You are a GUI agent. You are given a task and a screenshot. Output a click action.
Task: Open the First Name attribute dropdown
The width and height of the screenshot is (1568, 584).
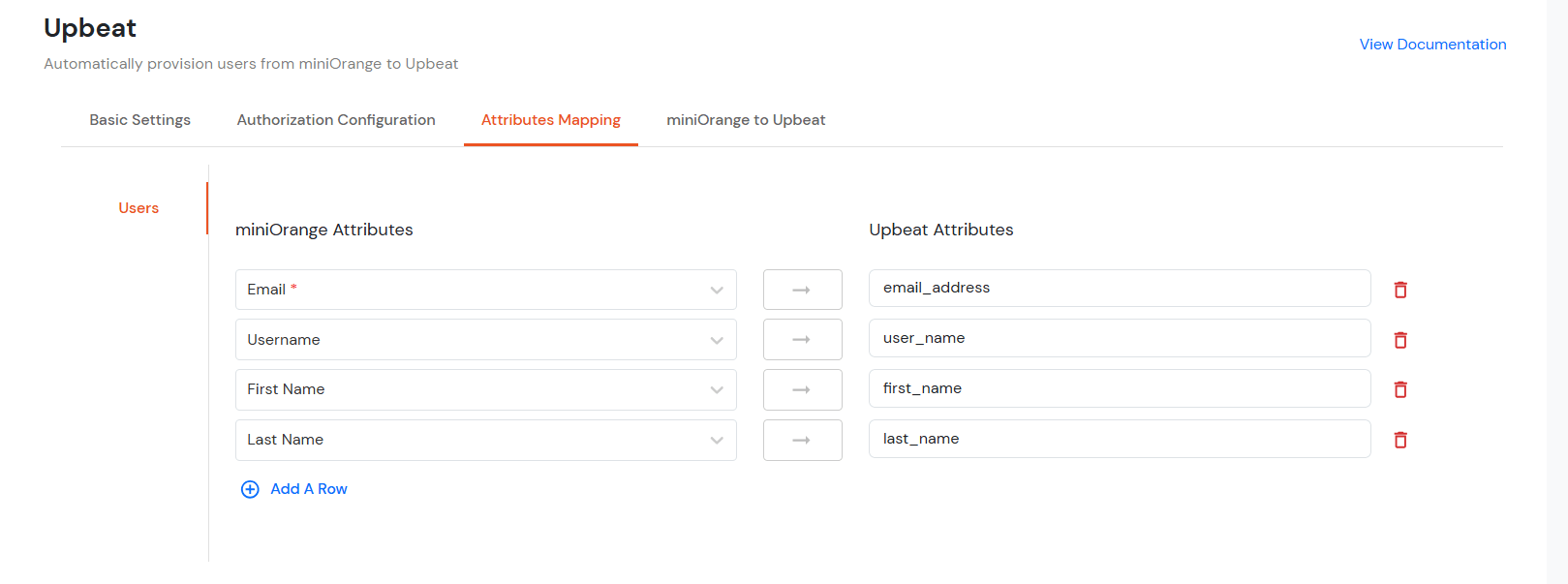coord(485,389)
